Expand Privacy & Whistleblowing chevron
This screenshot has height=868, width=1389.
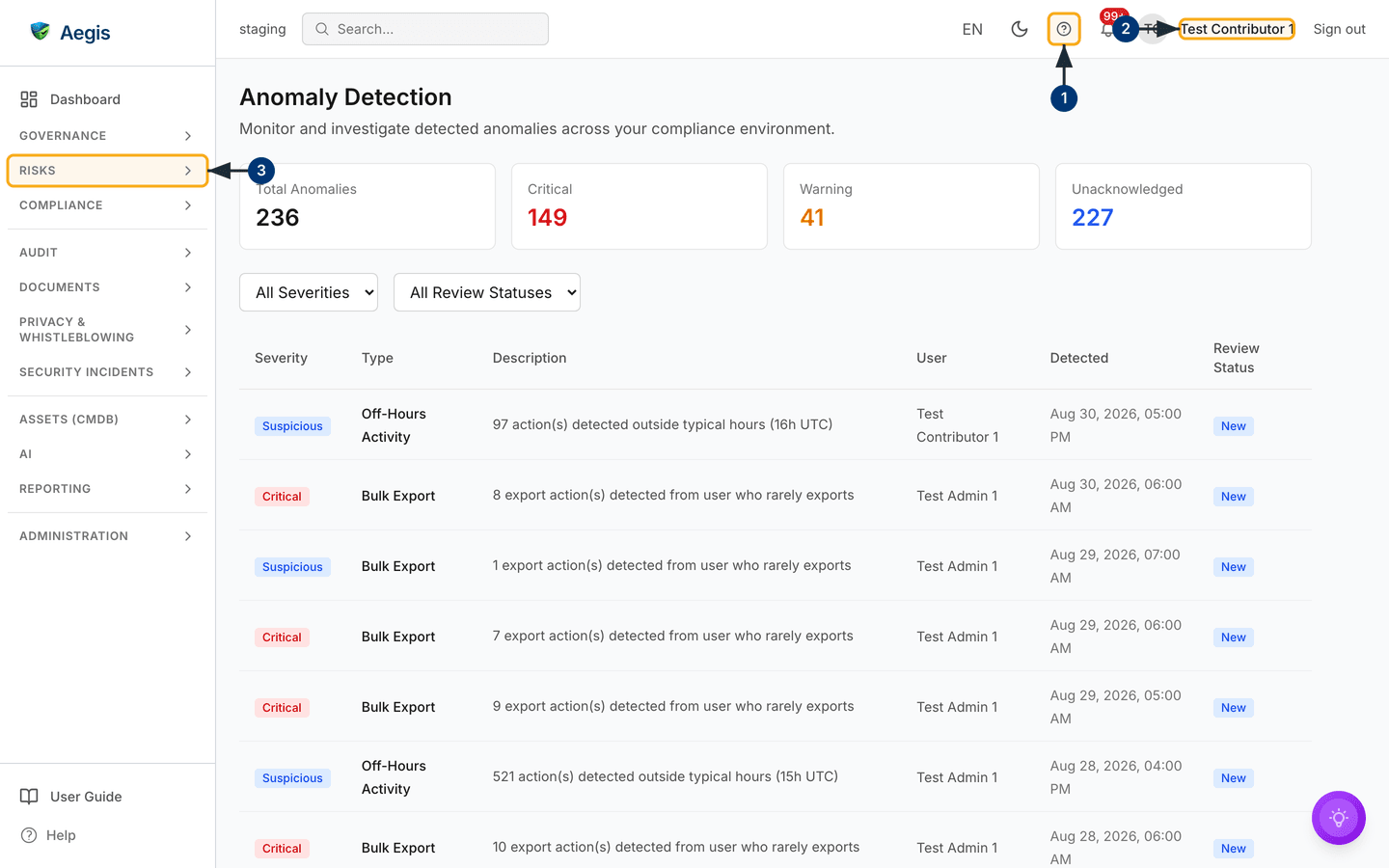click(x=188, y=330)
